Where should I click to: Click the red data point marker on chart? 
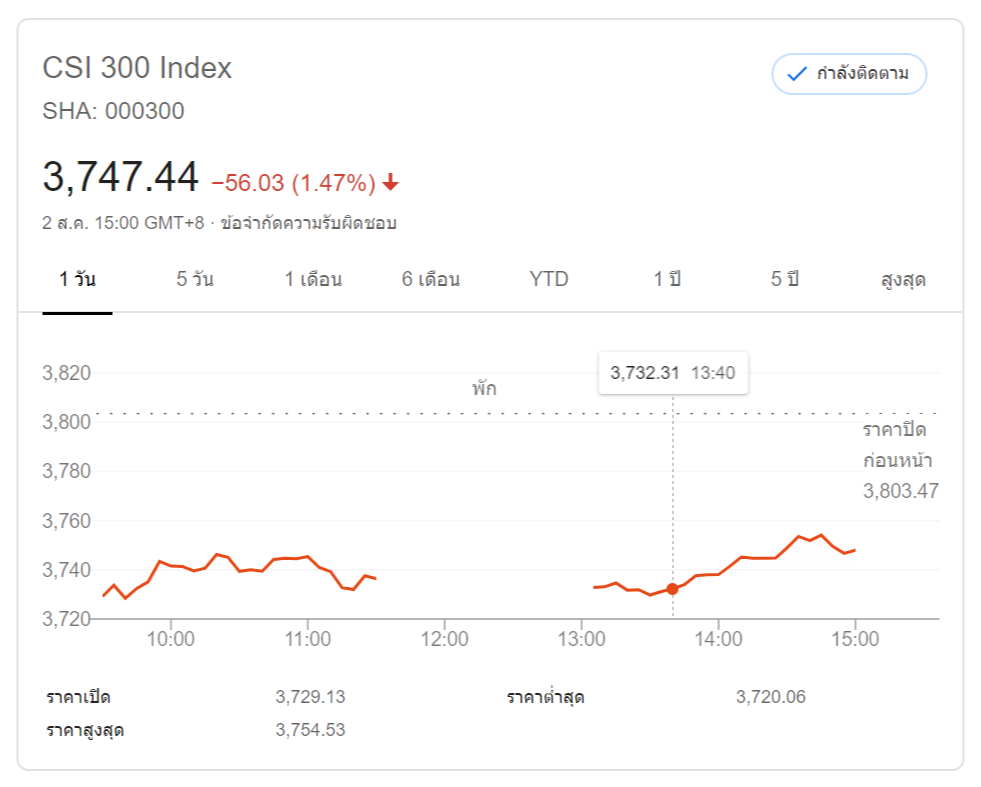pos(672,589)
